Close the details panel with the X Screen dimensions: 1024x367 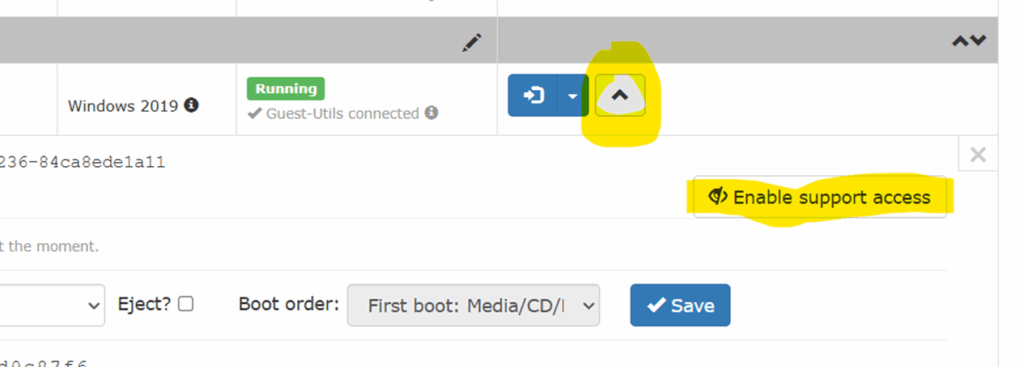[x=978, y=155]
